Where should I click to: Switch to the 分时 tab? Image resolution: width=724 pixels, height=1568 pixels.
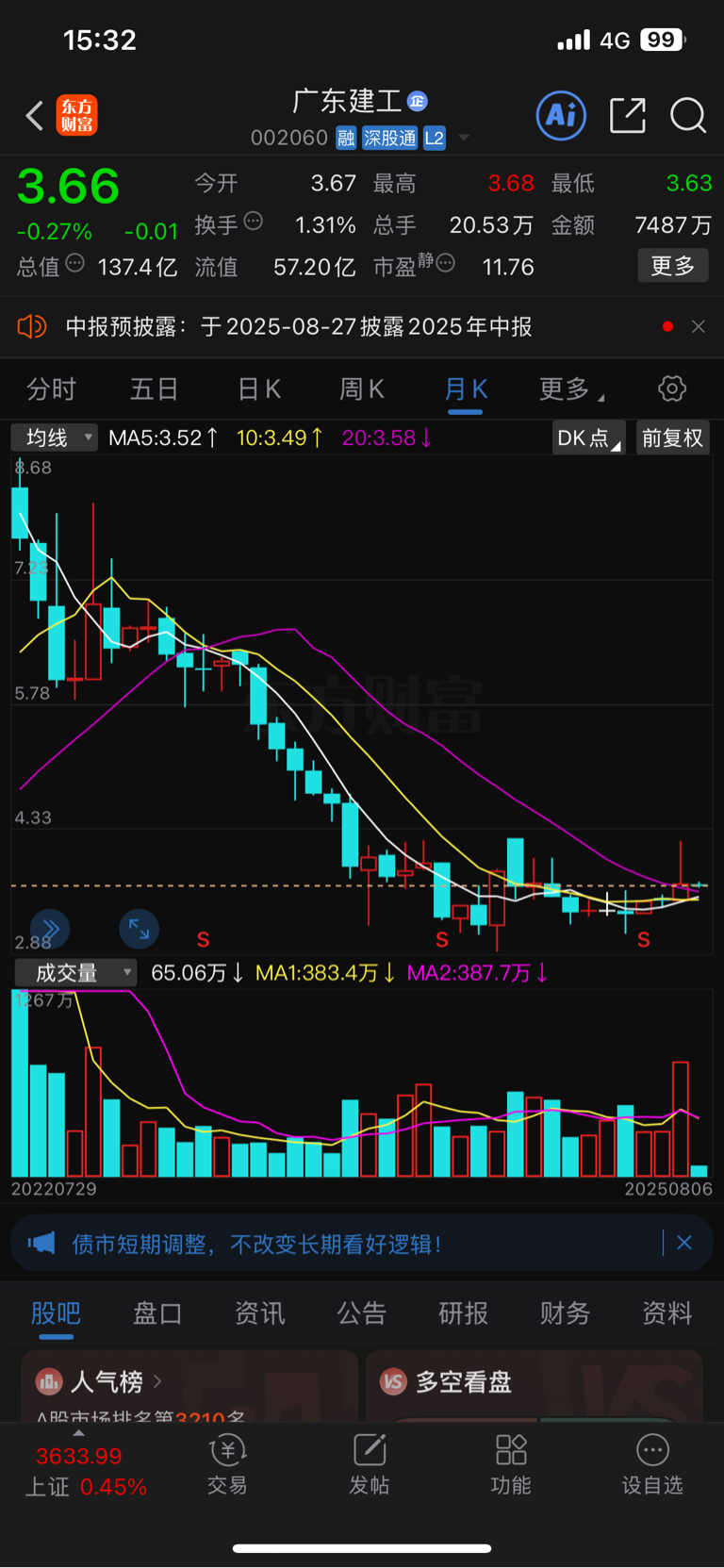click(x=51, y=388)
